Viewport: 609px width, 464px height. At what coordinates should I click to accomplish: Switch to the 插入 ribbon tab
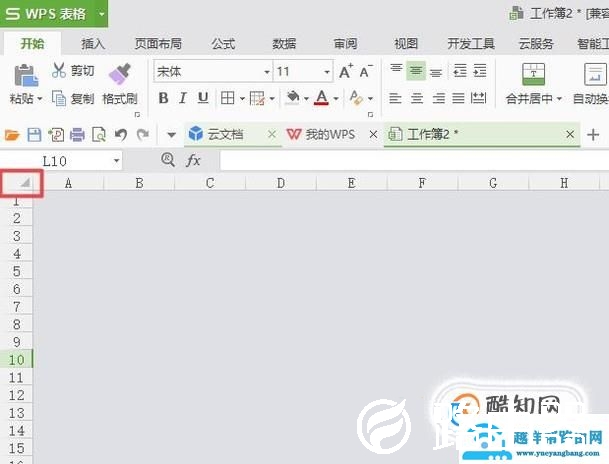(93, 43)
